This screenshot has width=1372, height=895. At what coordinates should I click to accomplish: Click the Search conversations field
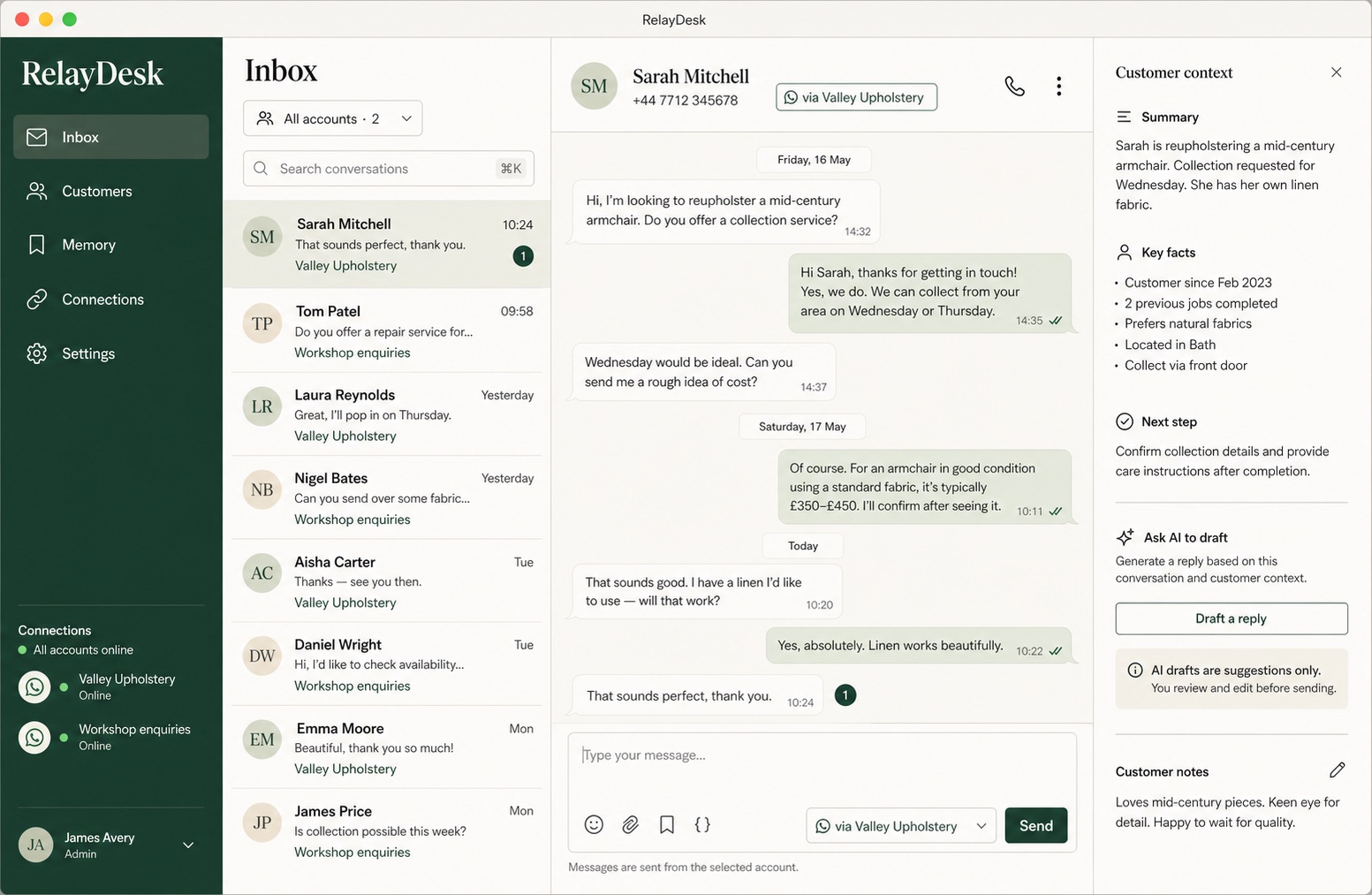coord(389,168)
